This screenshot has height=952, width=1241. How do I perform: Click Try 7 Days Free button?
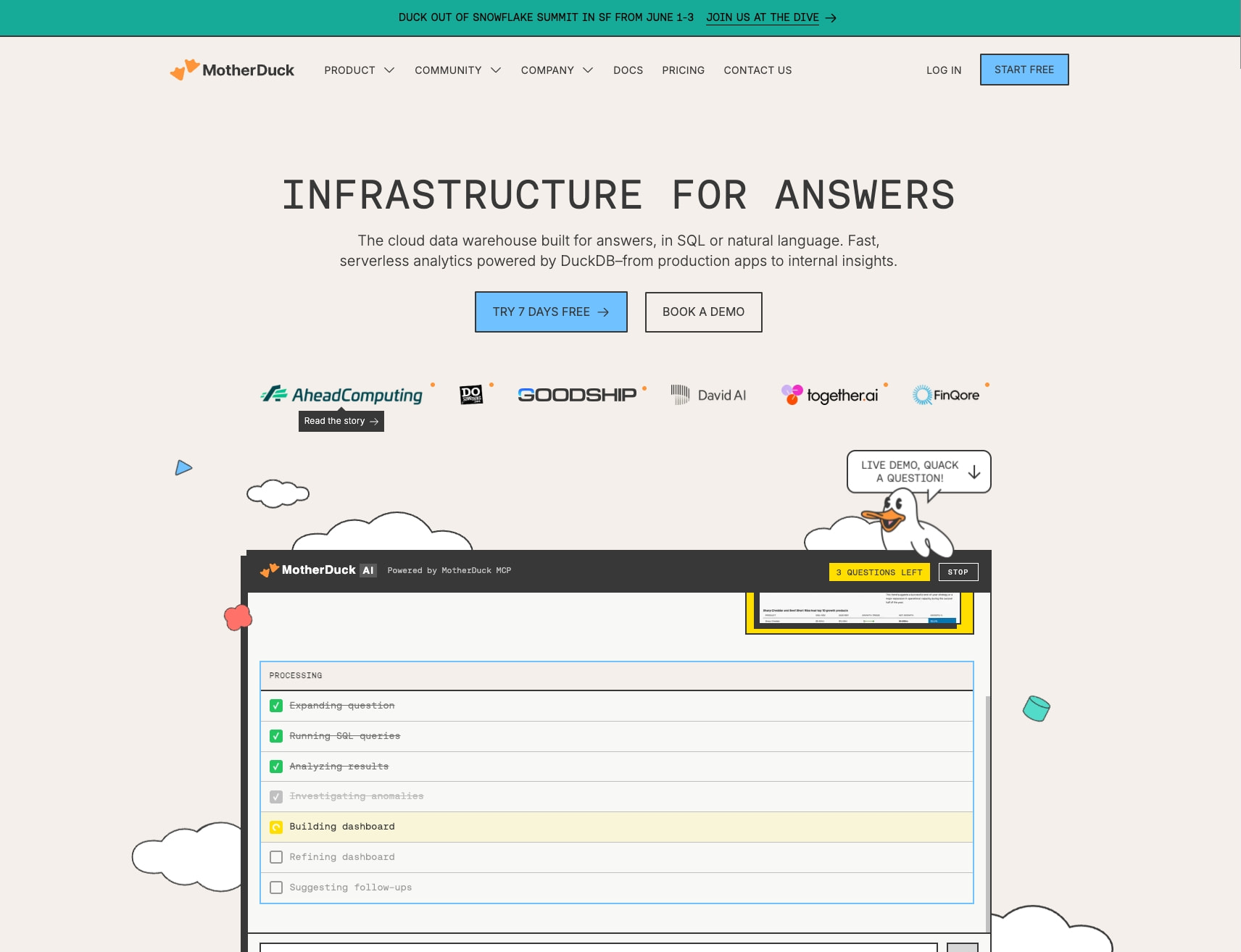click(551, 312)
